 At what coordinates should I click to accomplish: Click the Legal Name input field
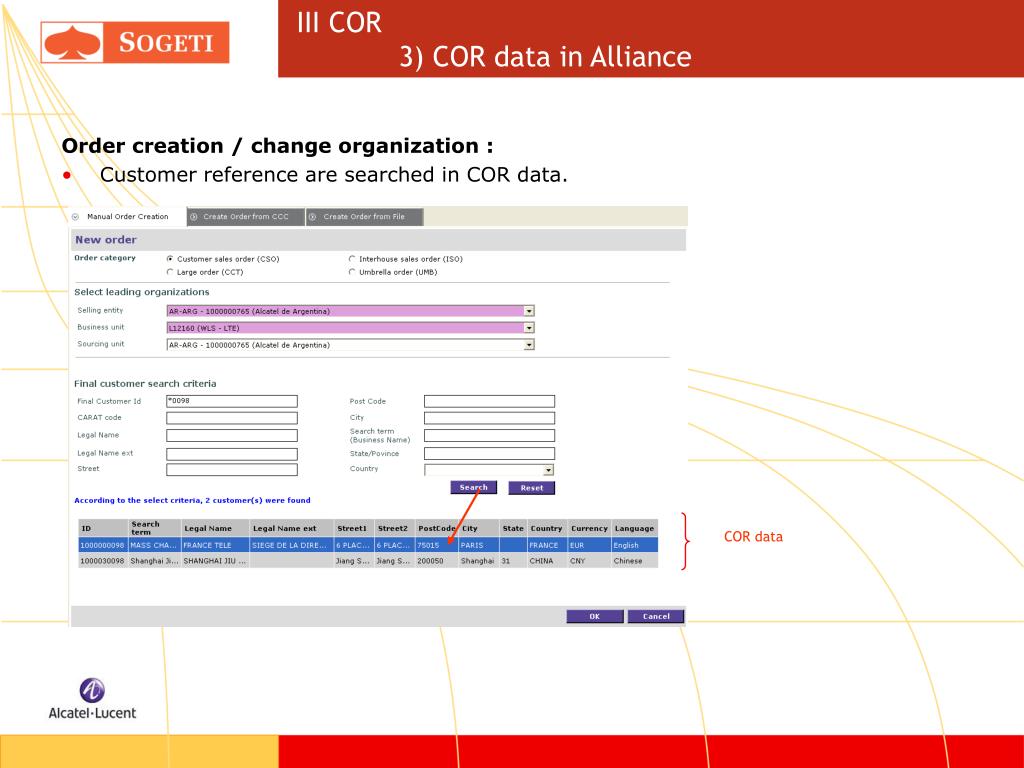click(232, 436)
